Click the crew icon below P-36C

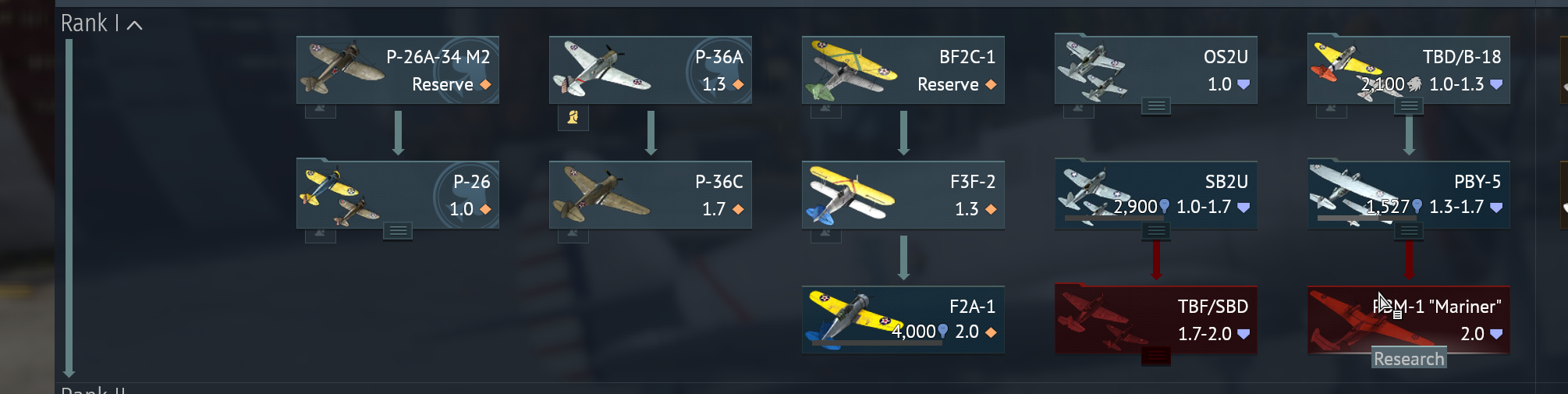[x=573, y=235]
